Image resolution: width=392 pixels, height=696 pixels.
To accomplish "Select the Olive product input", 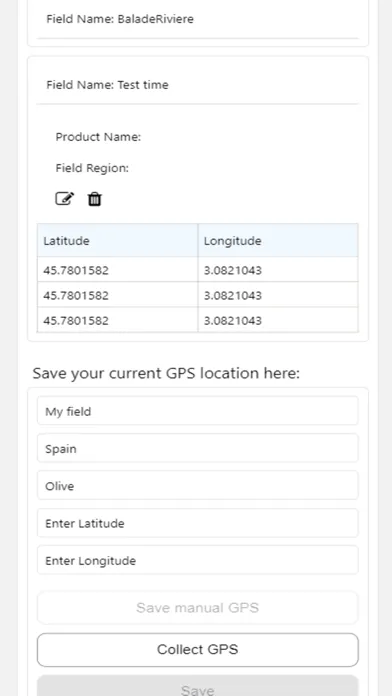I will 198,486.
